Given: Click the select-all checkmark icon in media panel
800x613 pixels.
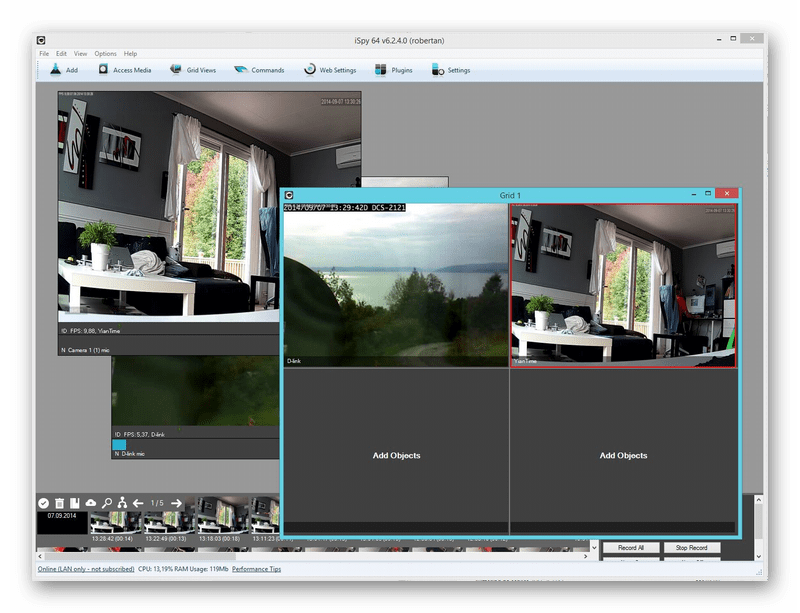Looking at the screenshot, I should (43, 503).
